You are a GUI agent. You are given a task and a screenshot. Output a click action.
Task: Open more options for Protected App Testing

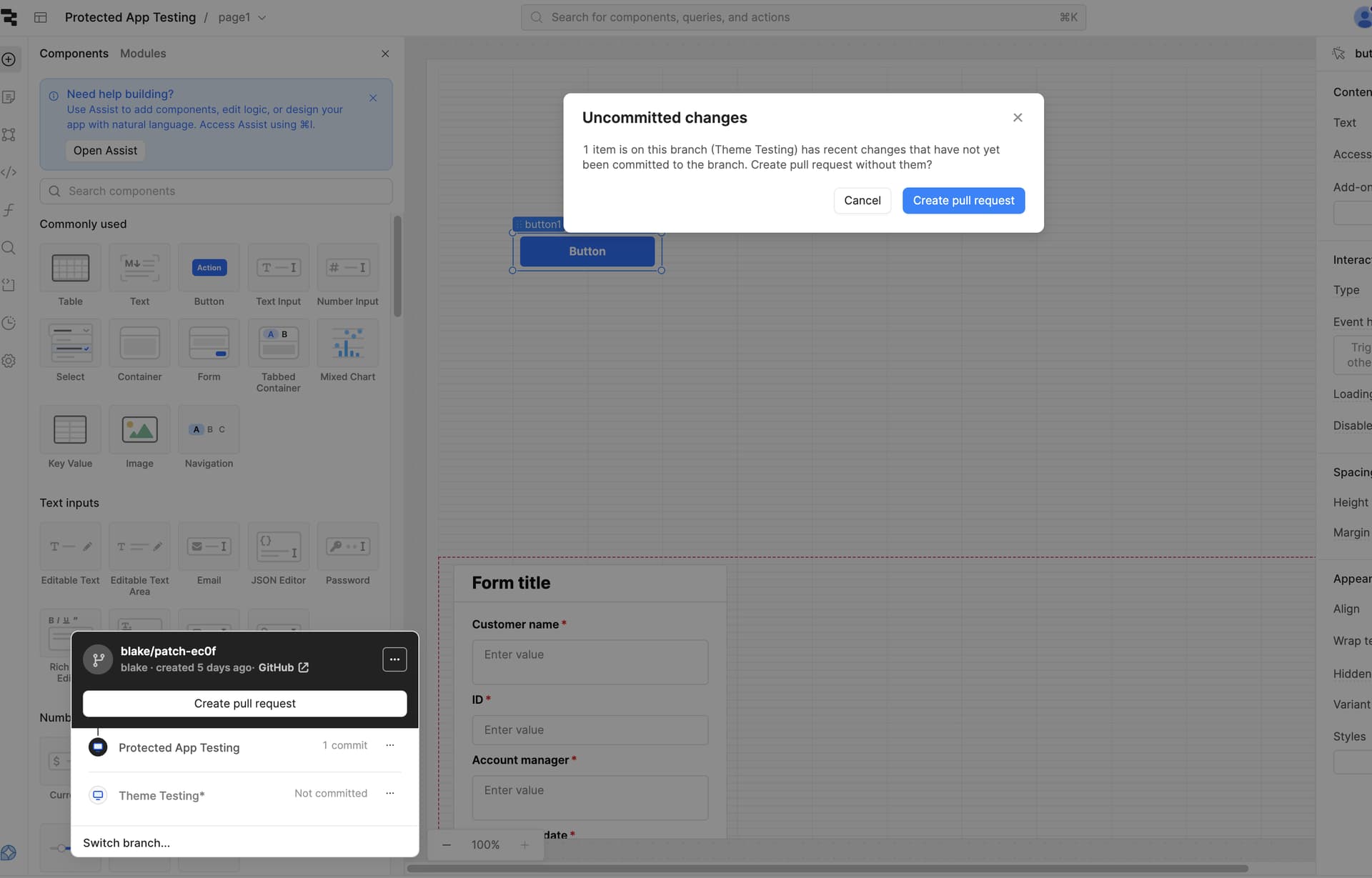(x=390, y=745)
